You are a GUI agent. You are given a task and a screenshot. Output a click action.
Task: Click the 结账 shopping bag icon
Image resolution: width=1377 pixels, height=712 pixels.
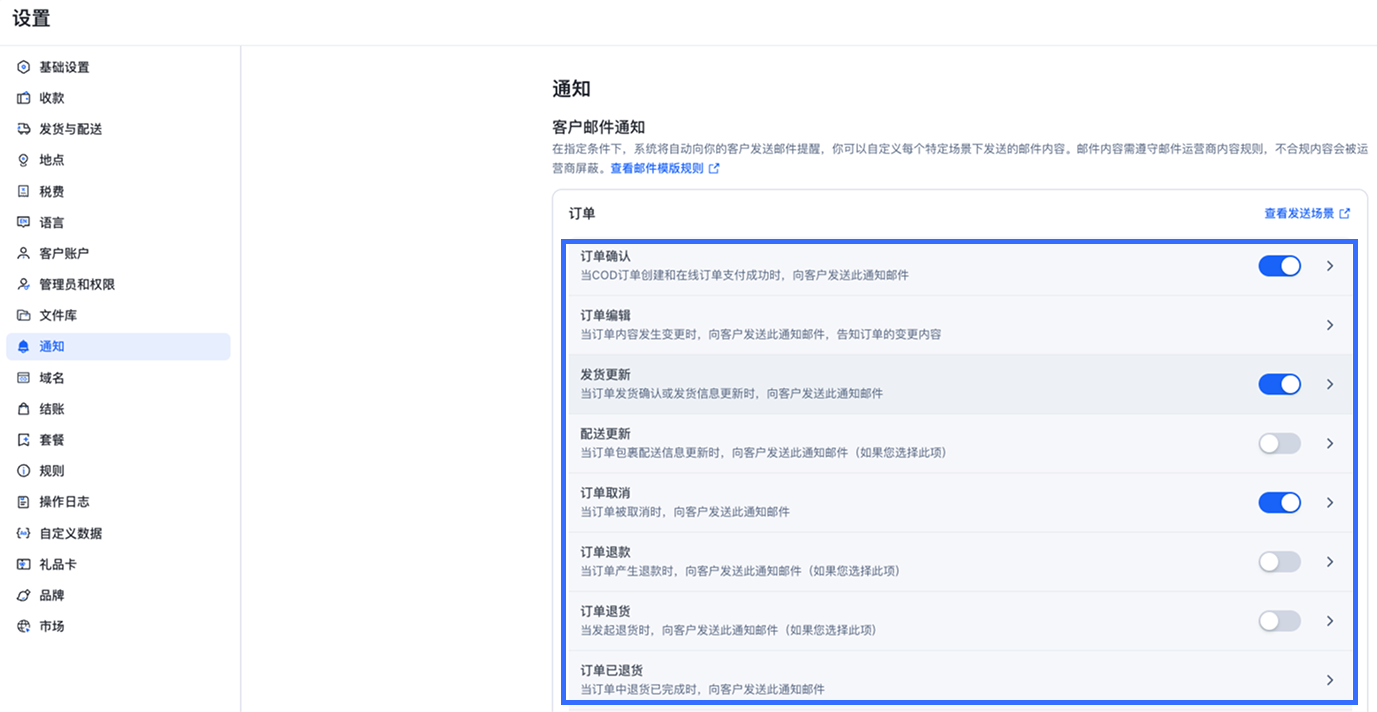pyautogui.click(x=23, y=409)
